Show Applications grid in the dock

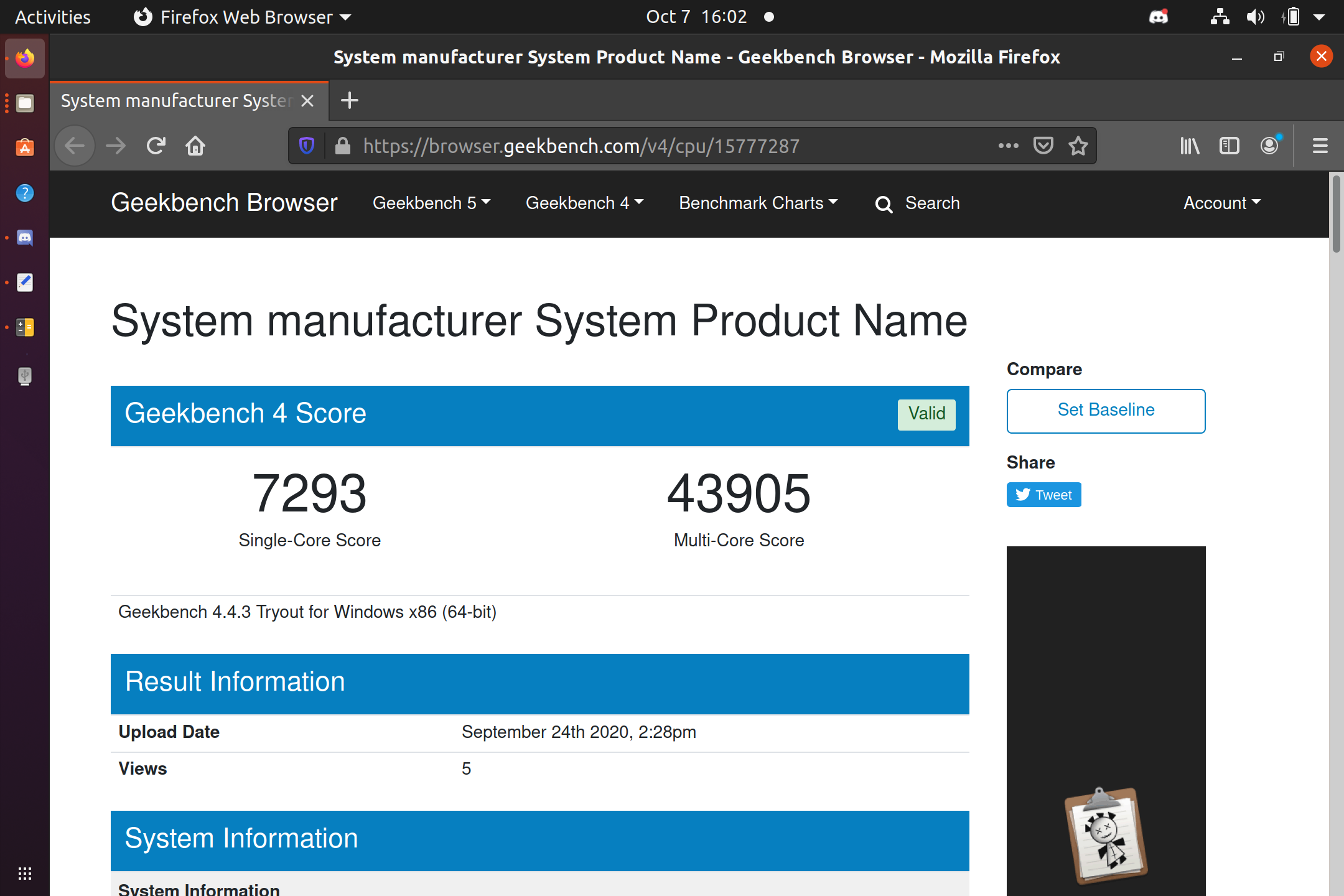point(25,874)
